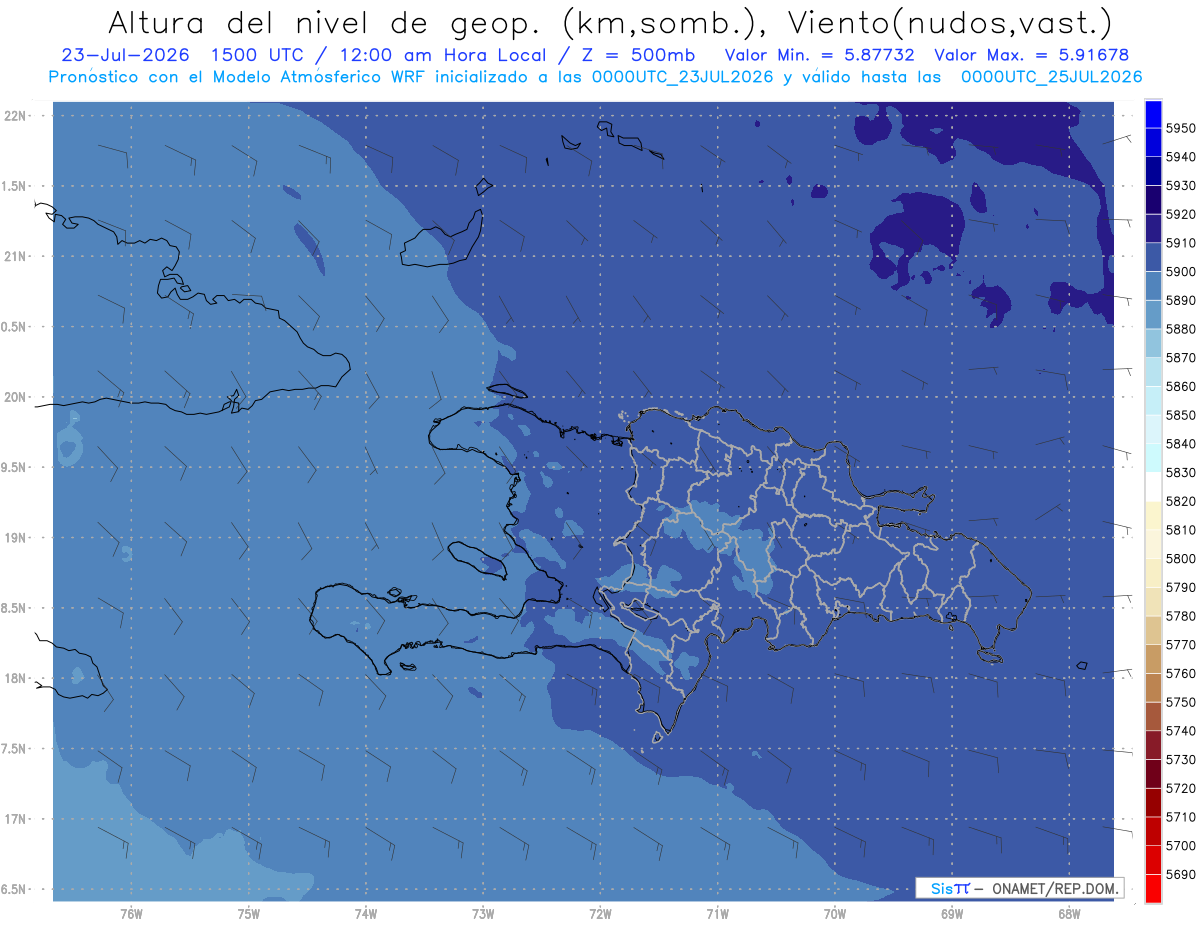Click the '5780' legend value
Image resolution: width=1200 pixels, height=927 pixels.
[x=1181, y=616]
